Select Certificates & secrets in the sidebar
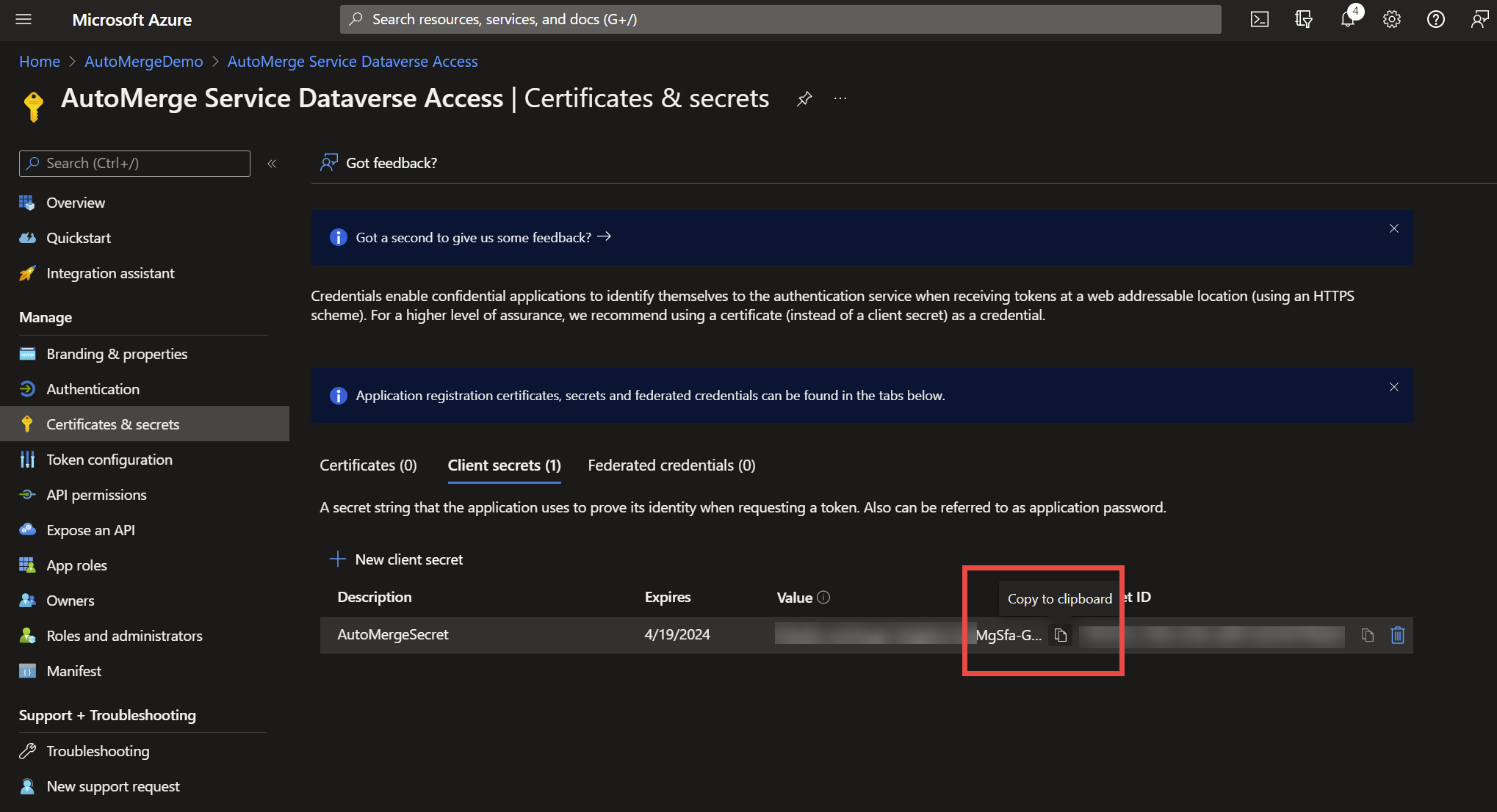 tap(145, 424)
